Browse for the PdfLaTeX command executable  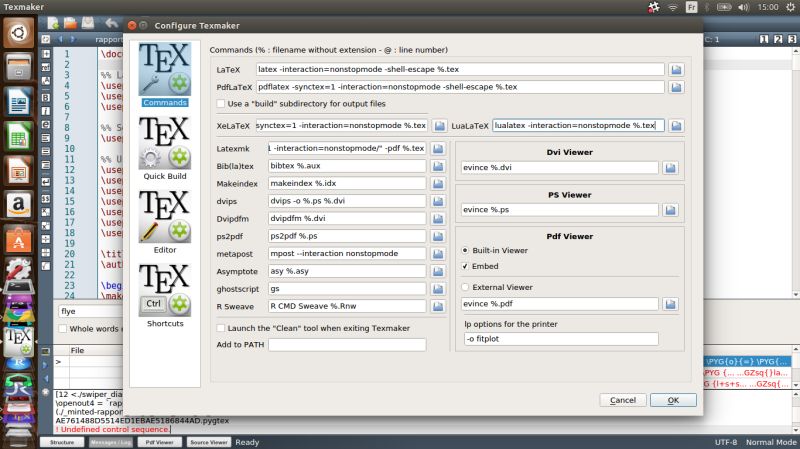(676, 87)
